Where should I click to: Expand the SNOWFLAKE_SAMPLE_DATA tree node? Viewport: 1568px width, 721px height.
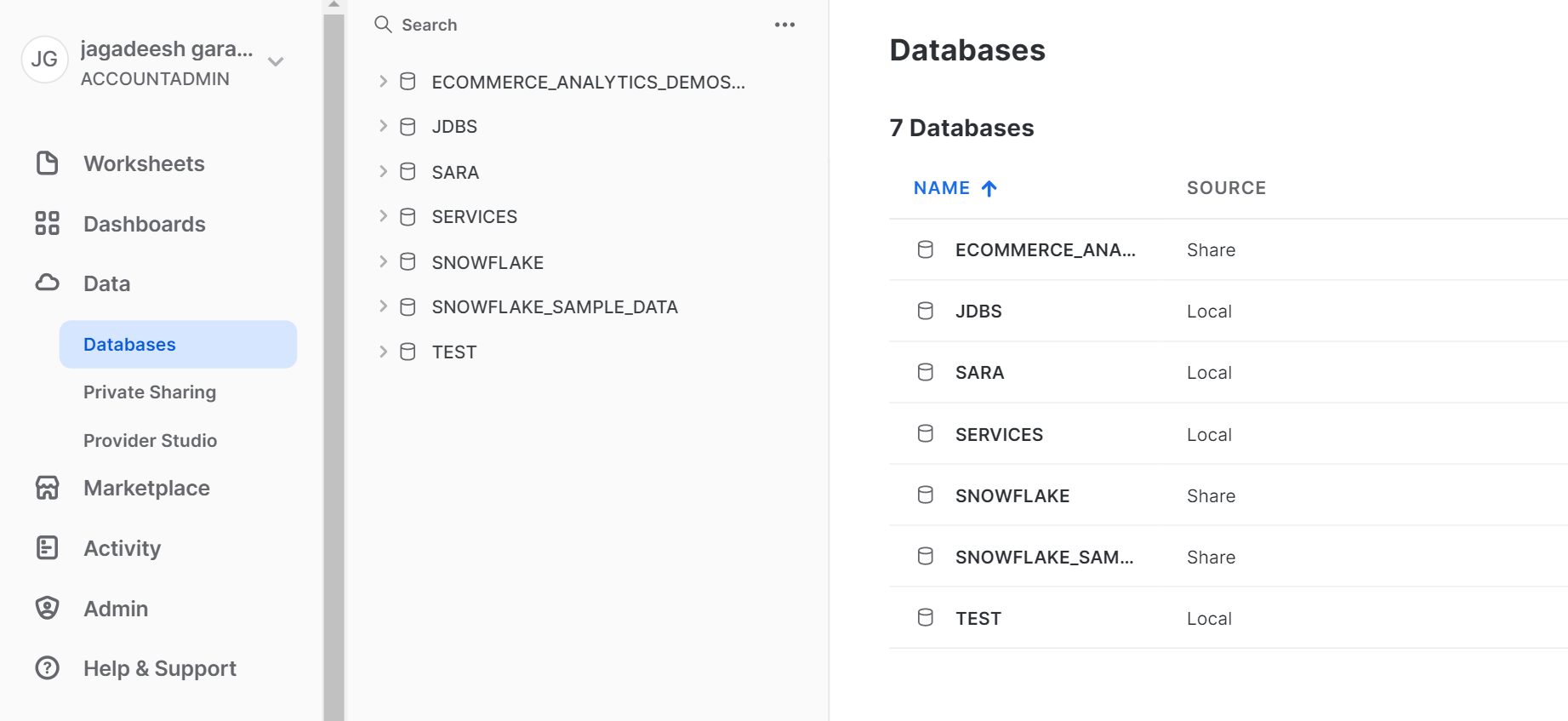click(x=383, y=306)
